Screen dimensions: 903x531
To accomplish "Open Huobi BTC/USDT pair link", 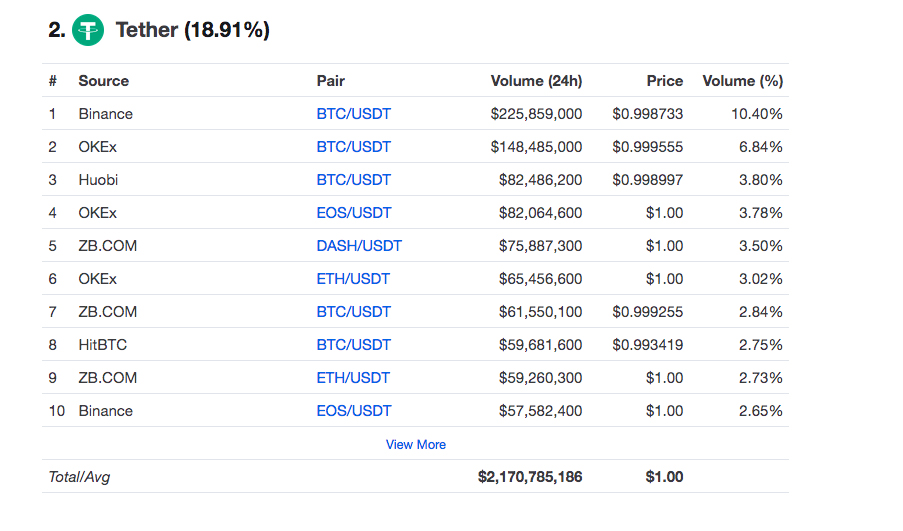I will click(x=354, y=180).
